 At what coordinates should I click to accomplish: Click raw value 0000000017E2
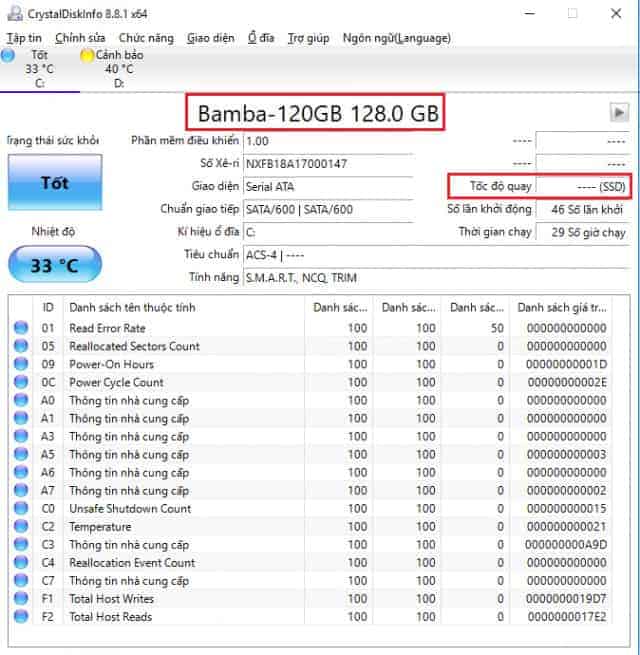(567, 617)
